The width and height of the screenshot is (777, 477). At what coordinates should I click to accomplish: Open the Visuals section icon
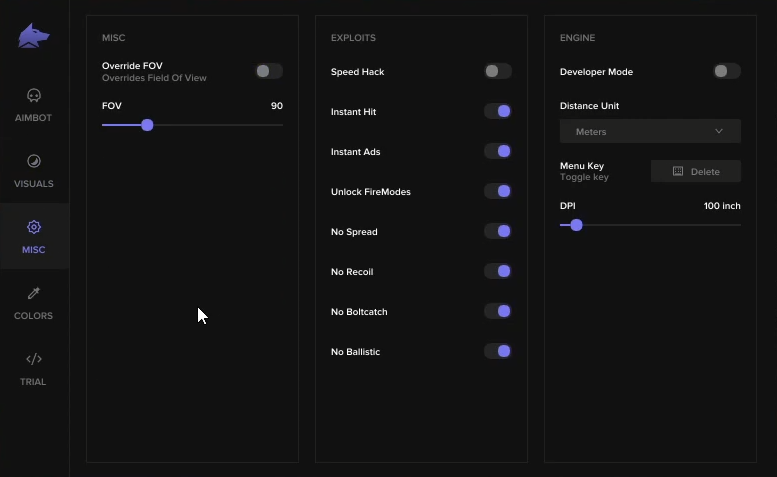pos(33,161)
